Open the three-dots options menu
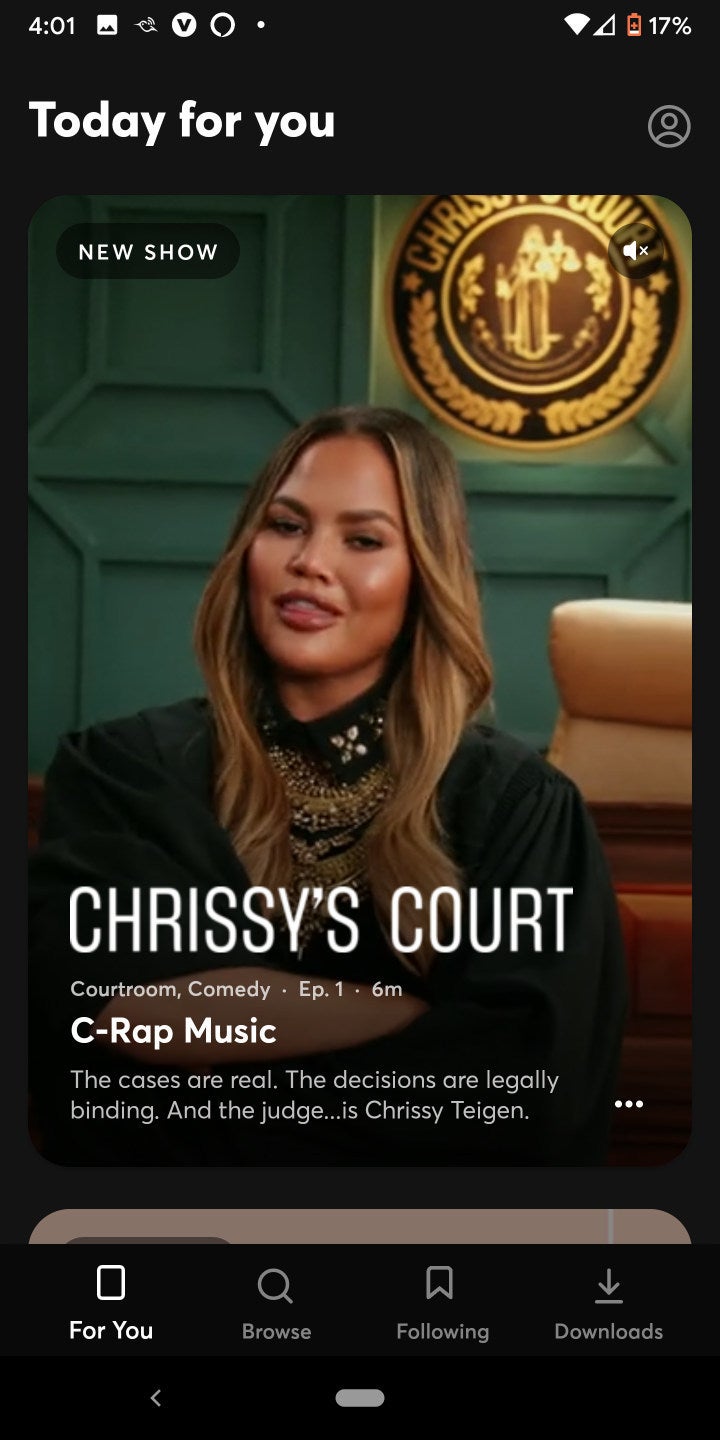 (629, 1104)
